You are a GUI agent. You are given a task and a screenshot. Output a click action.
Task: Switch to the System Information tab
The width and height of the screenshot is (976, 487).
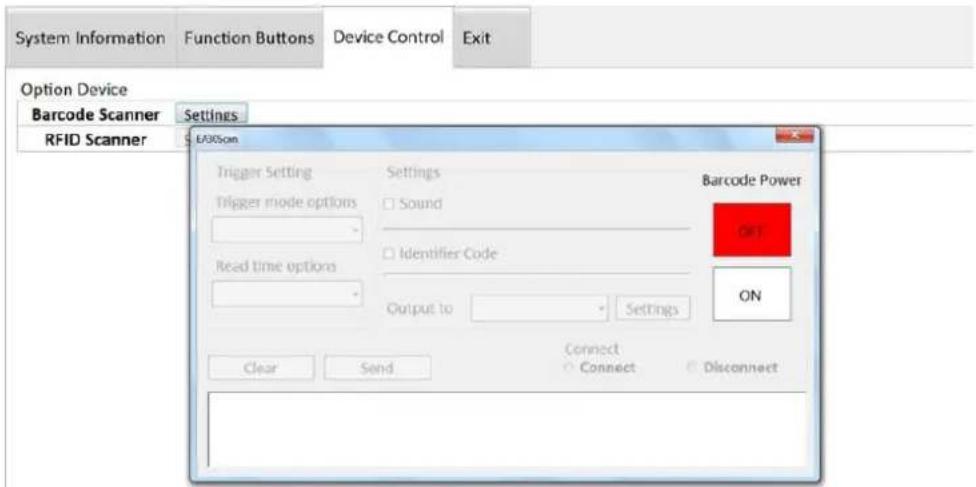click(90, 38)
